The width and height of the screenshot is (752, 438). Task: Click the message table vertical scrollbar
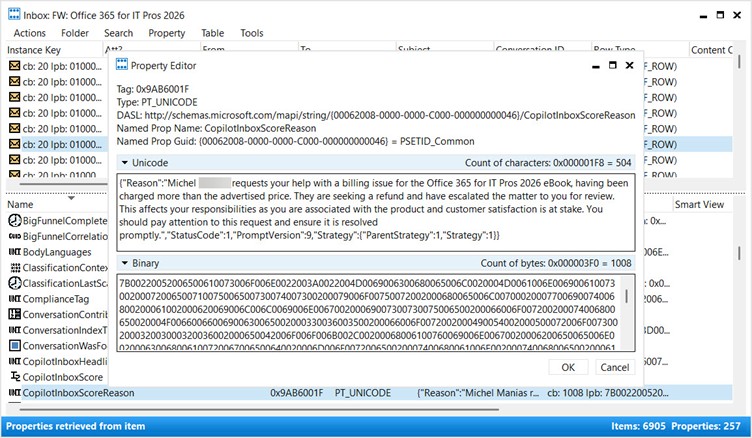pyautogui.click(x=739, y=61)
